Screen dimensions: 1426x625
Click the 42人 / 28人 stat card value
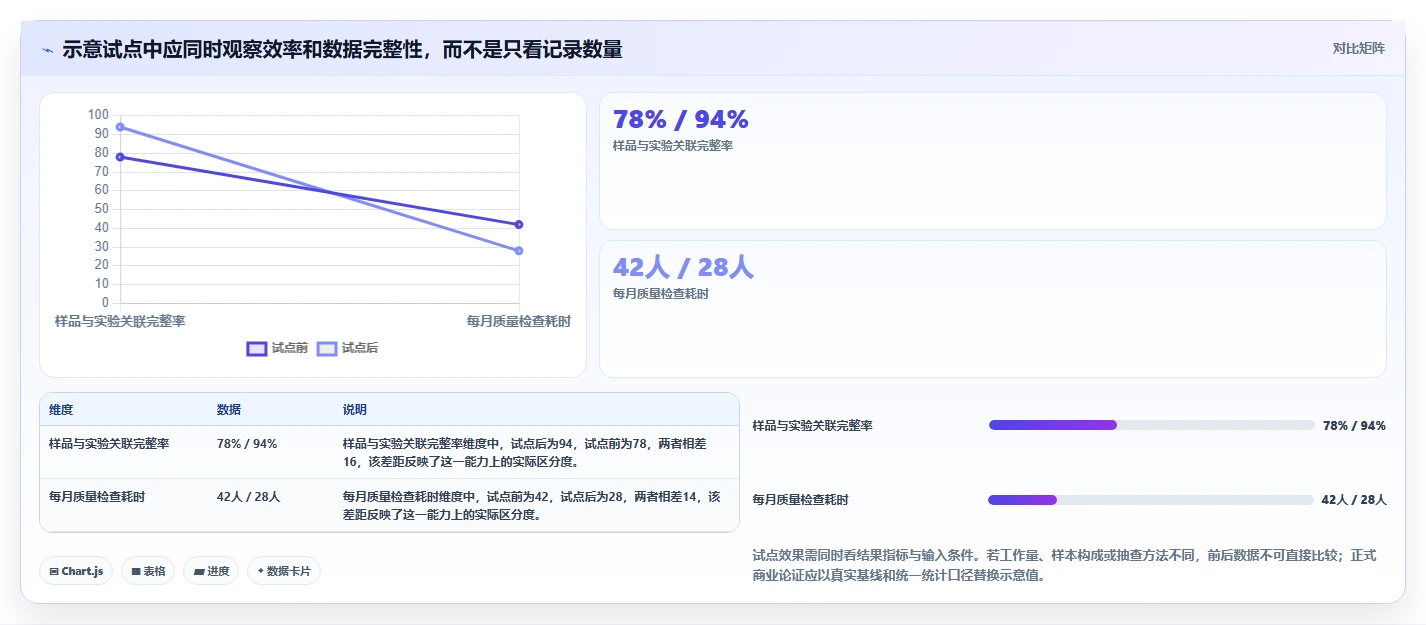point(683,267)
